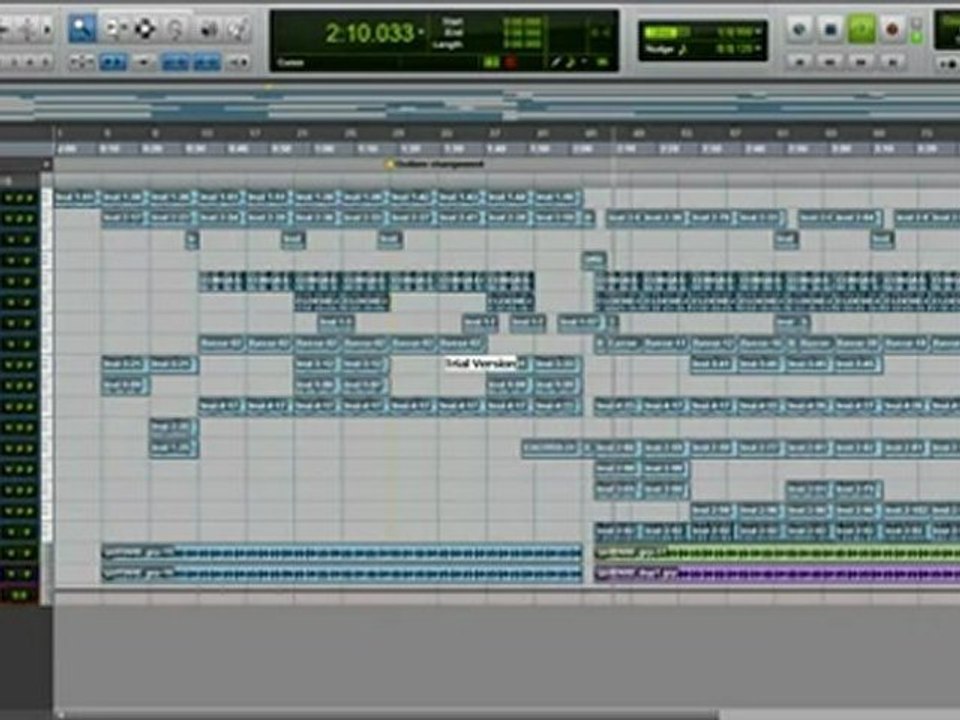Viewport: 960px width, 720px height.
Task: Click the Zoom Toggle button
Action: point(81,62)
